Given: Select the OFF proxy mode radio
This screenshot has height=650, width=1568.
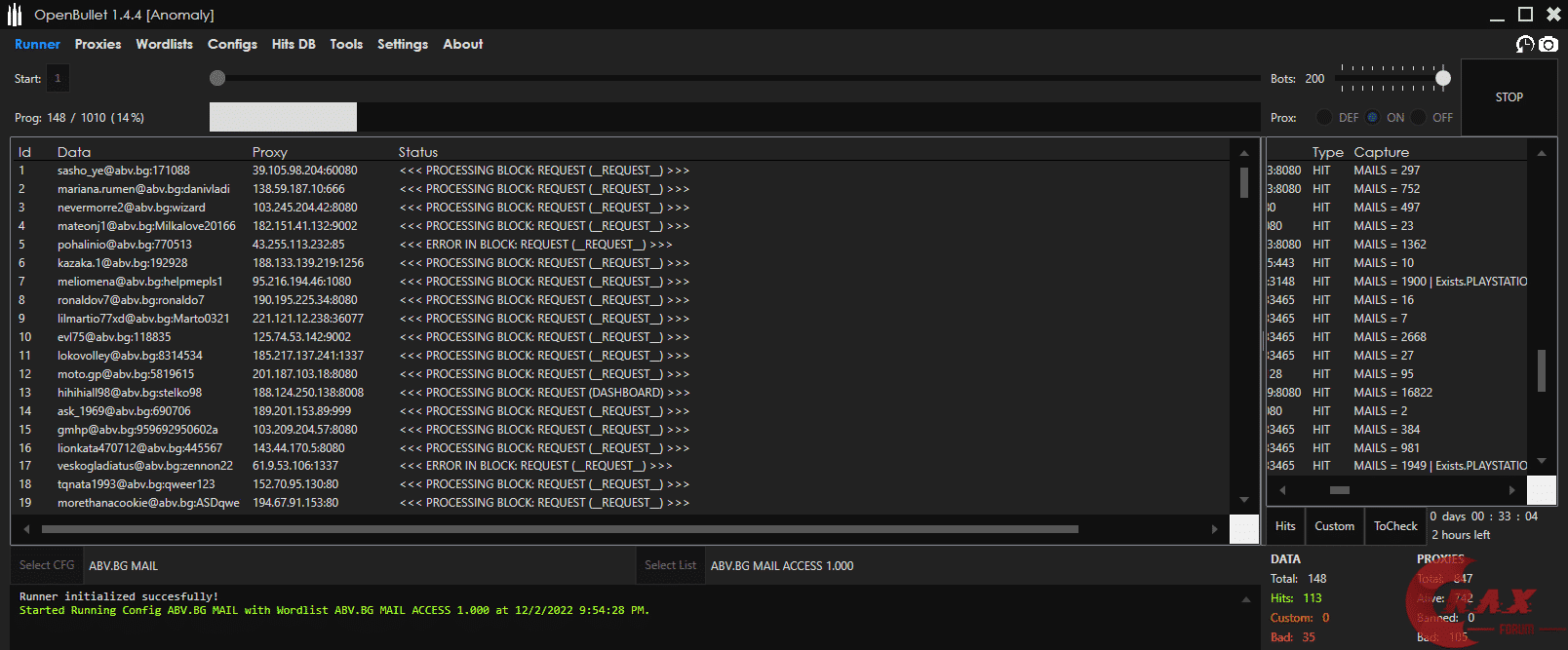Looking at the screenshot, I should tap(1419, 117).
